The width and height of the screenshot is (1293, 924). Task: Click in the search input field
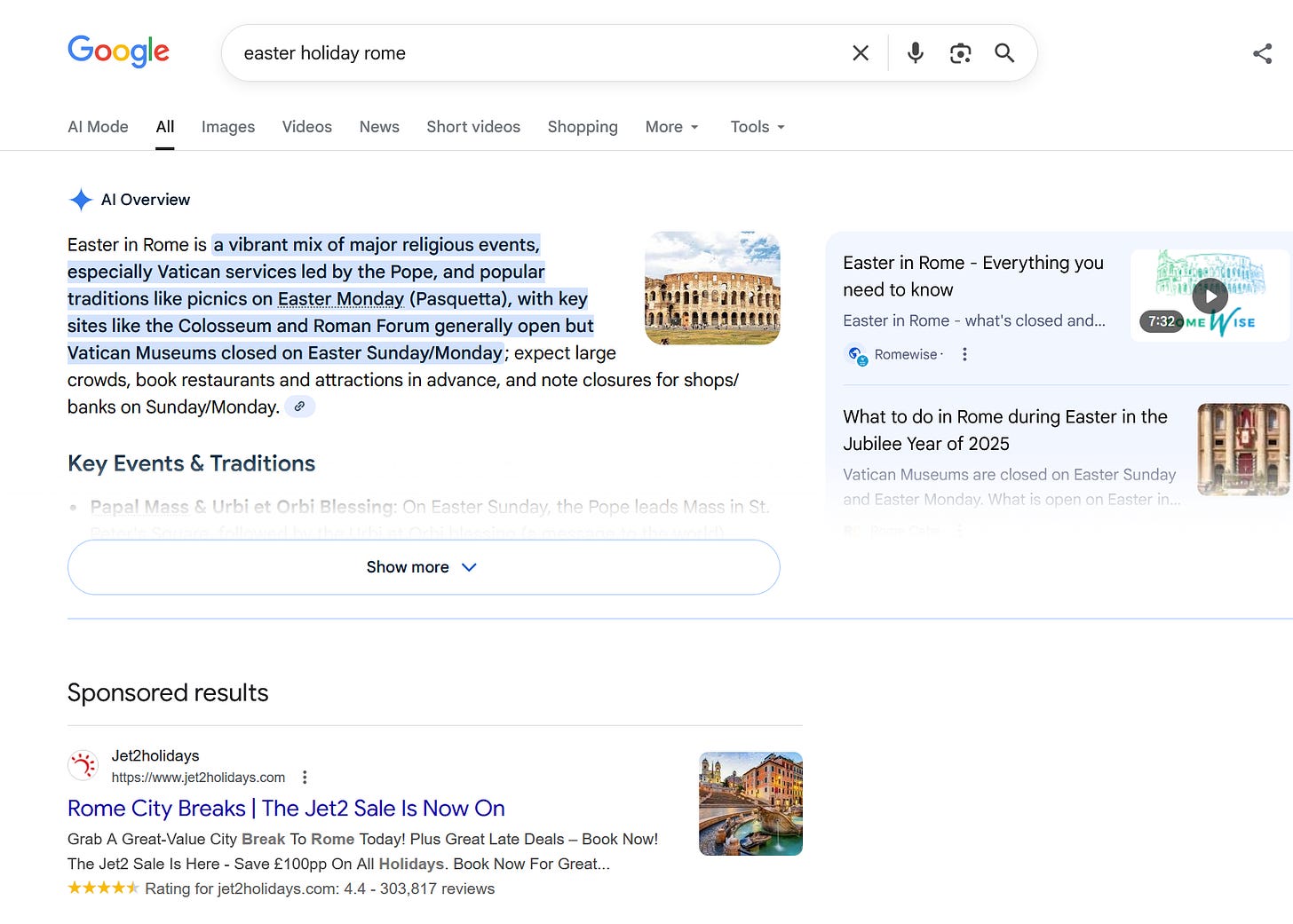(x=533, y=53)
